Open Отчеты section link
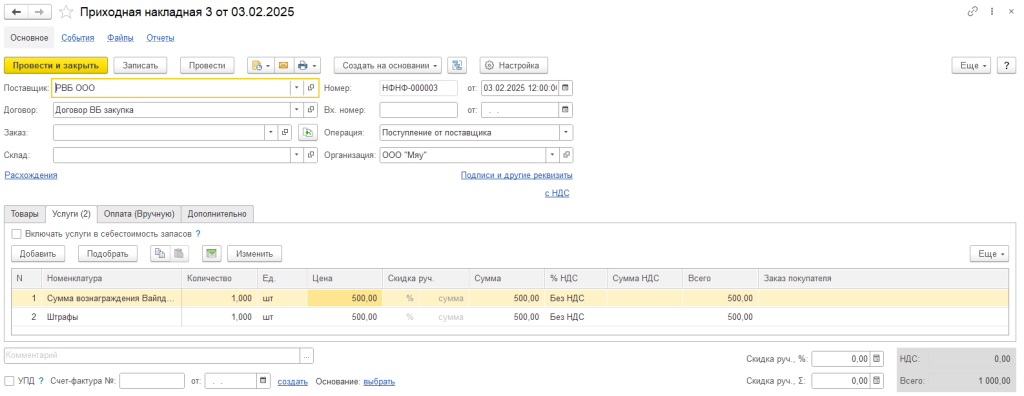 pyautogui.click(x=161, y=38)
